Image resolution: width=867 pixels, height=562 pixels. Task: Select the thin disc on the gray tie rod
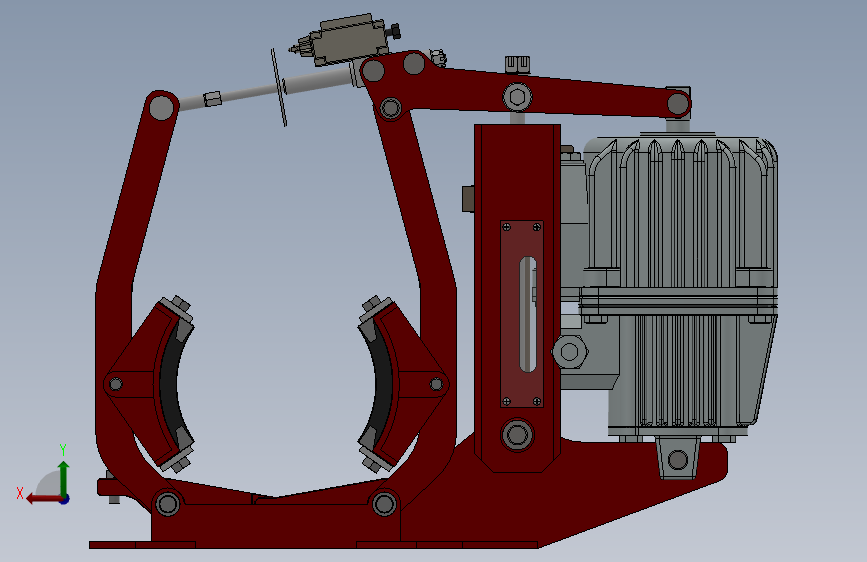[279, 87]
